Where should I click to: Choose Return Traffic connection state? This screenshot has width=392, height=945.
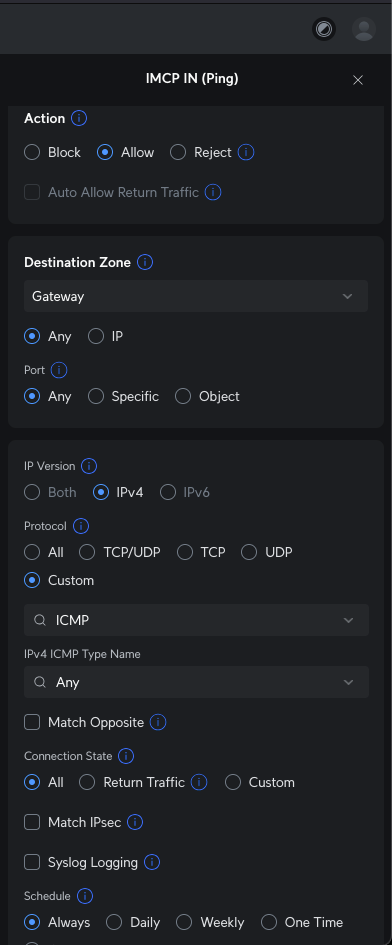point(87,782)
